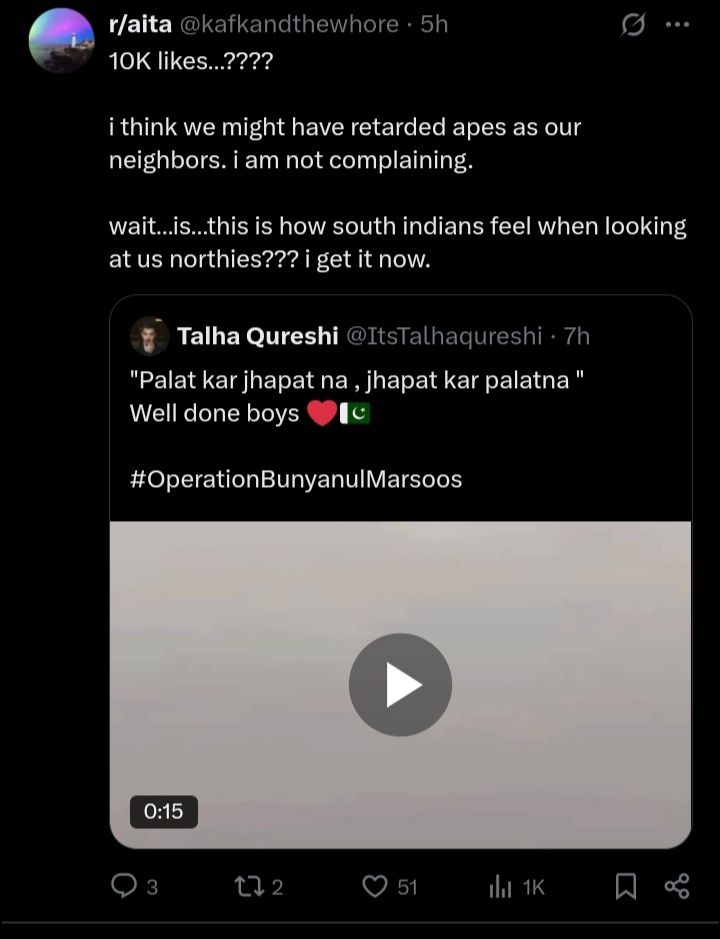Open the share icon
The width and height of the screenshot is (720, 939).
(x=677, y=886)
